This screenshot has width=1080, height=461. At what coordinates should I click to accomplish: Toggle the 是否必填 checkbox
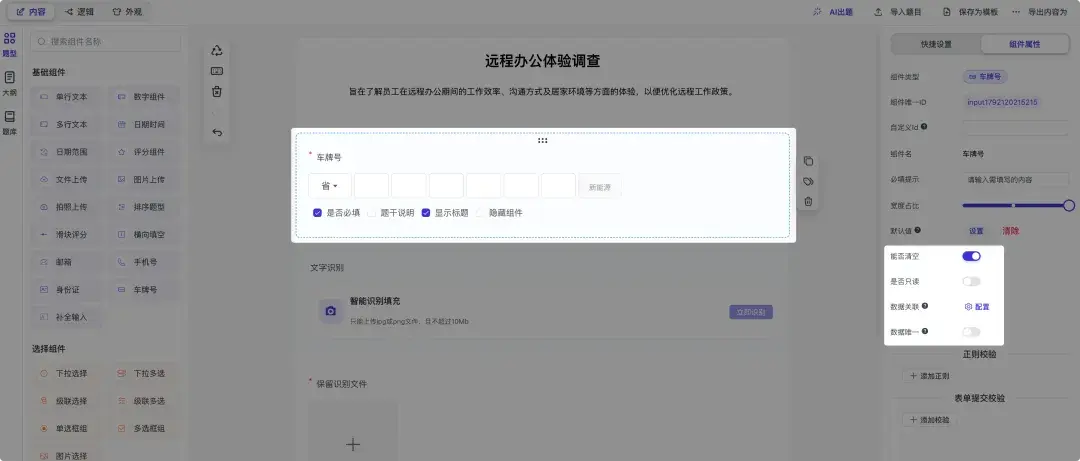[318, 213]
